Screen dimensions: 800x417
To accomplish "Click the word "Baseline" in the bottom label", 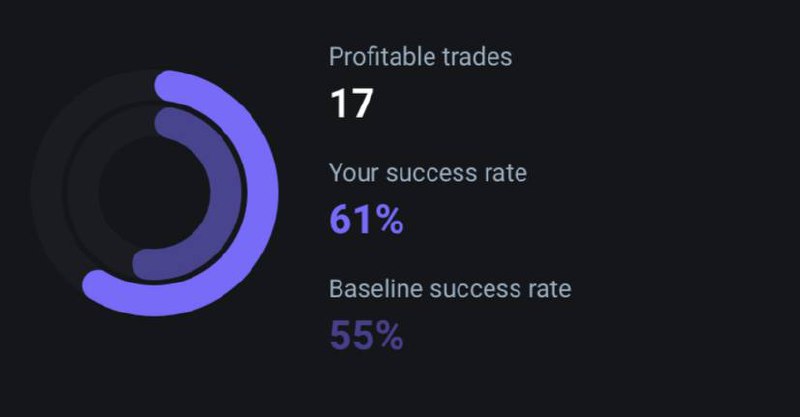I will point(377,289).
